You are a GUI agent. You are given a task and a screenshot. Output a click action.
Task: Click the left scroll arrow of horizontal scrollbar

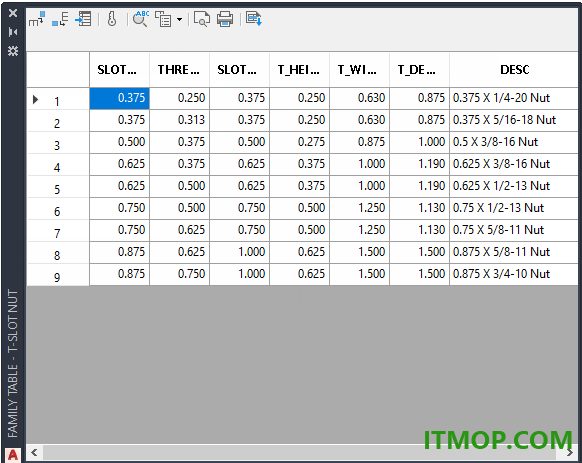point(35,452)
